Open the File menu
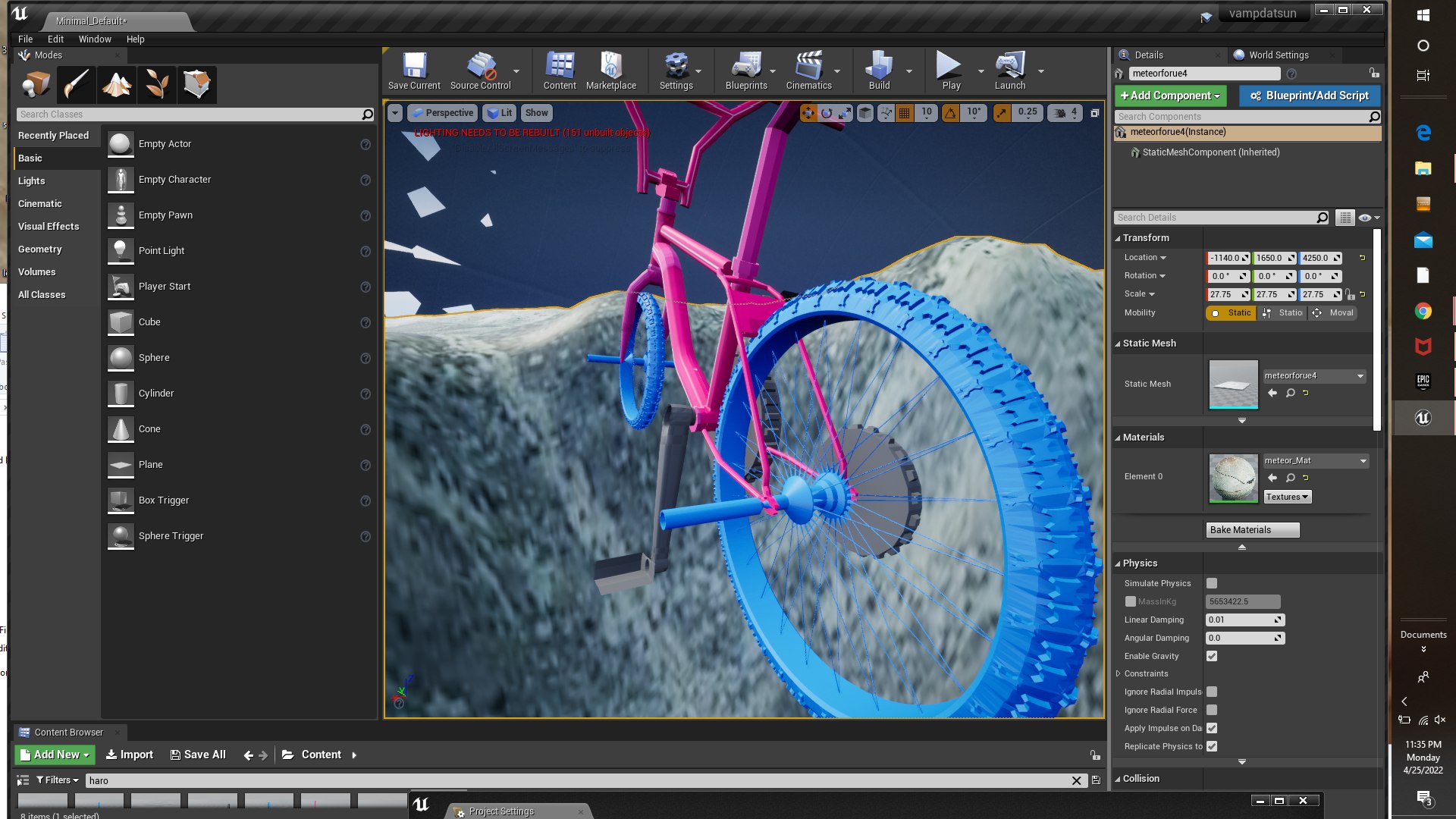 25,39
